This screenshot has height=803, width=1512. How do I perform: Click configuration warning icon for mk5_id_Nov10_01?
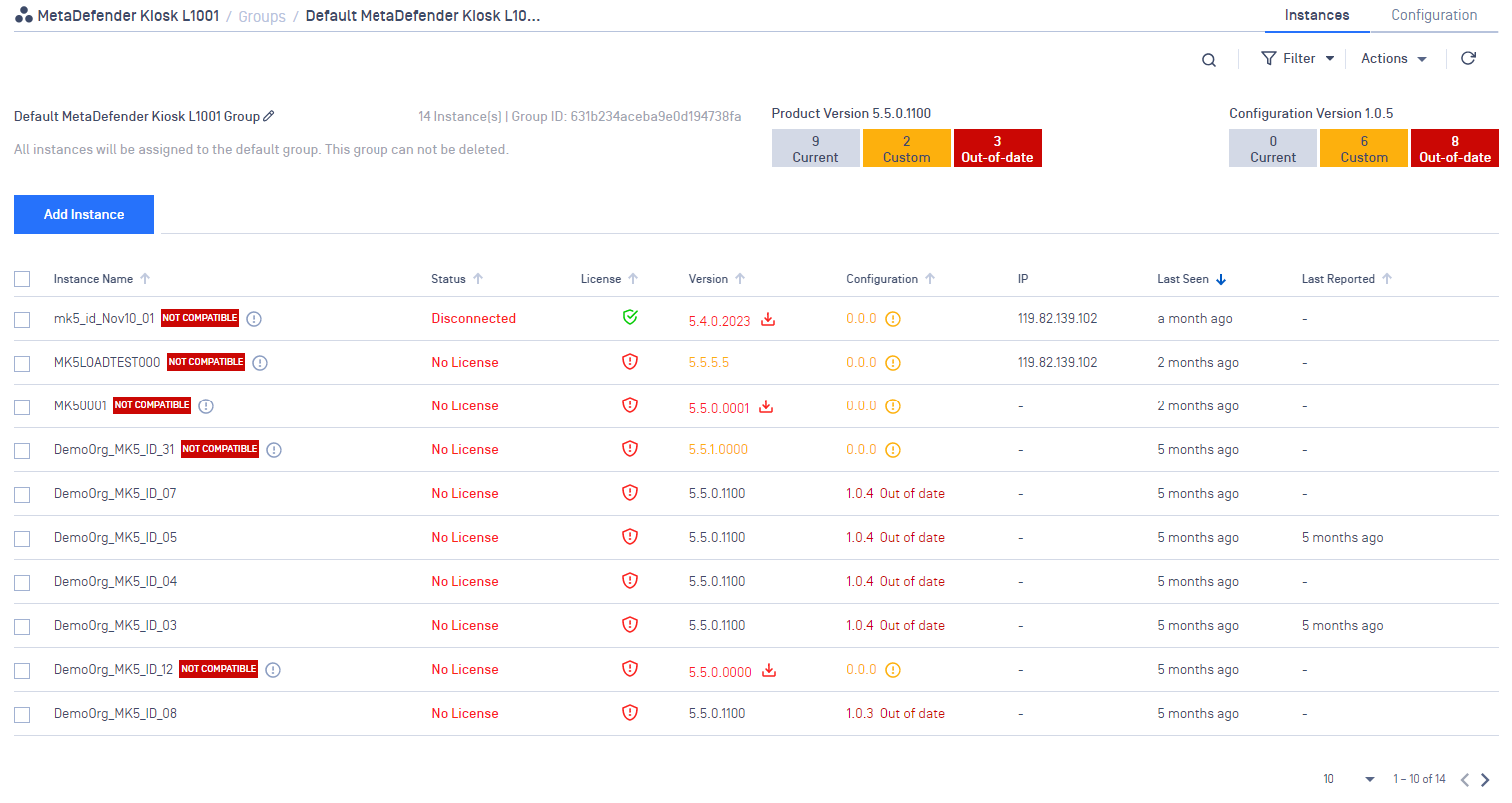893,319
